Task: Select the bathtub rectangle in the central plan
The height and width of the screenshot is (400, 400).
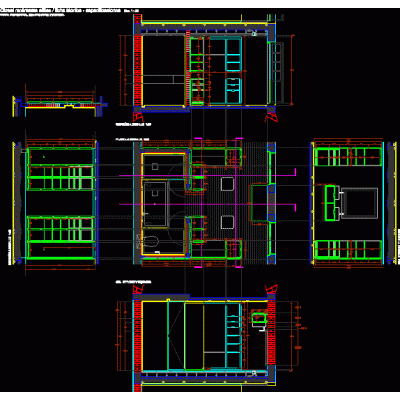Action: (155, 204)
